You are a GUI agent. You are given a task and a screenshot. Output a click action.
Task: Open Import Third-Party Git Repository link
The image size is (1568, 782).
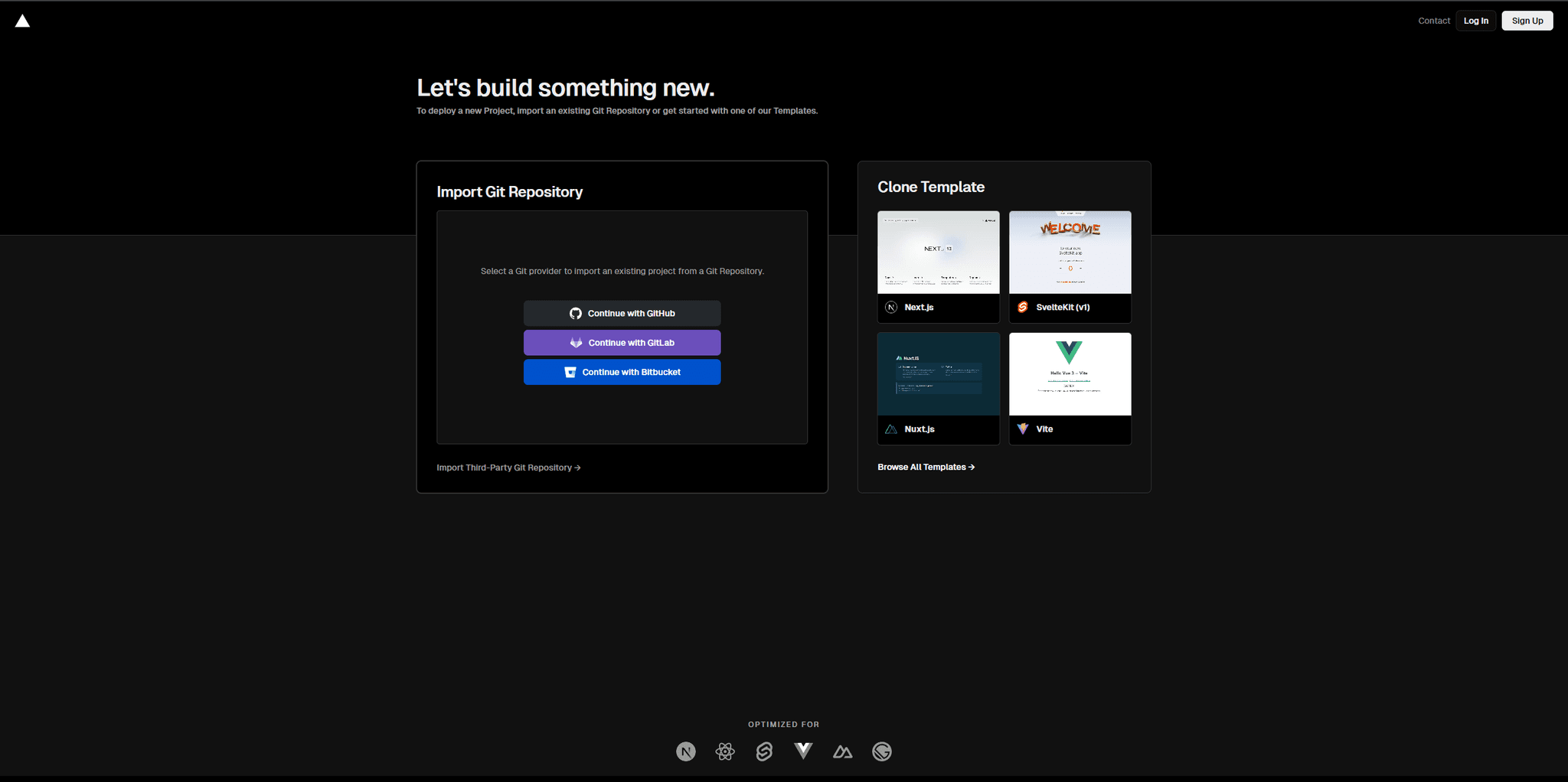pos(508,468)
